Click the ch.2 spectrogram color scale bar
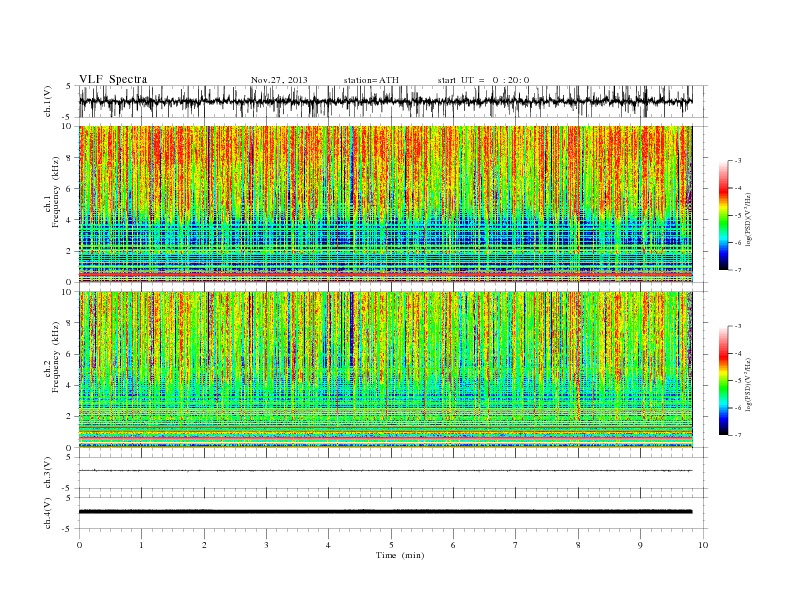Viewport: 792px width, 612px height. coord(723,381)
